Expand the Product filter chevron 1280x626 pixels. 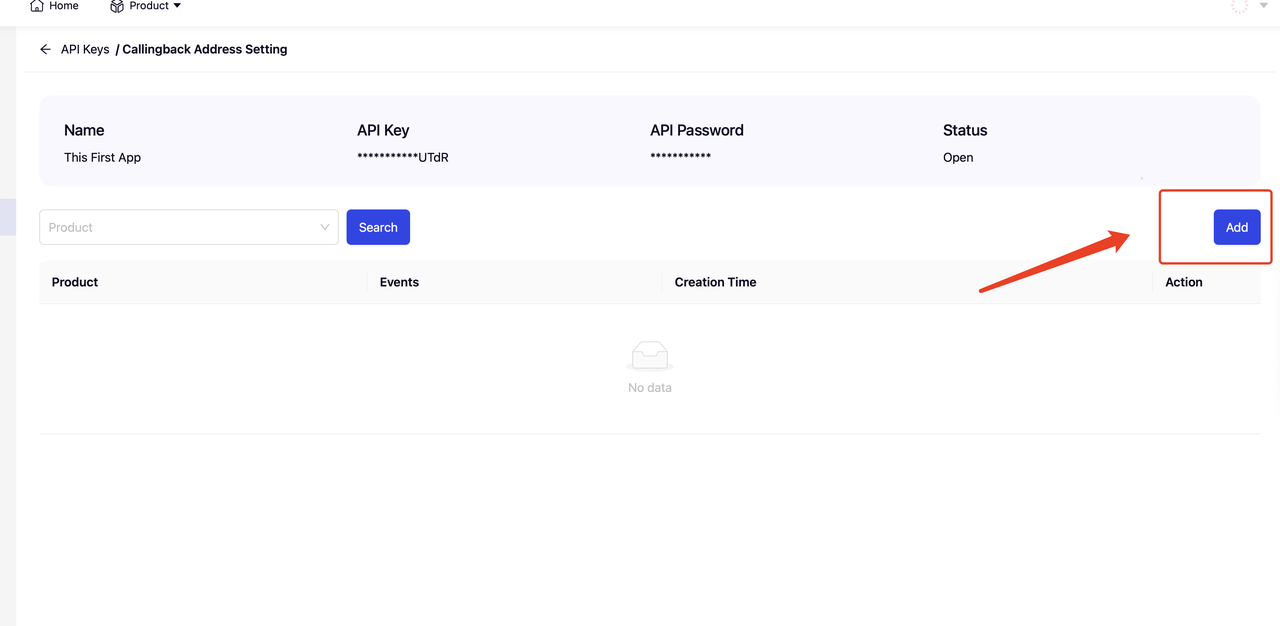click(324, 227)
